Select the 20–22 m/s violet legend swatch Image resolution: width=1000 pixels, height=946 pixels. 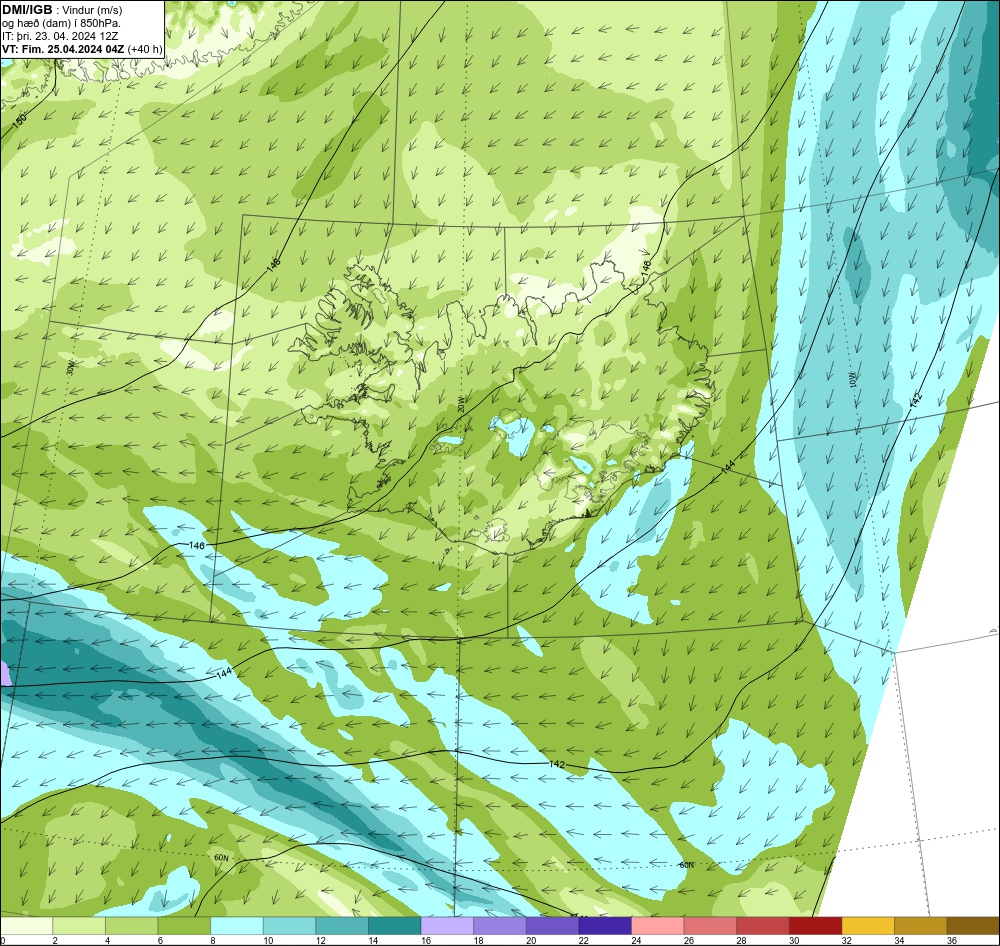point(552,926)
